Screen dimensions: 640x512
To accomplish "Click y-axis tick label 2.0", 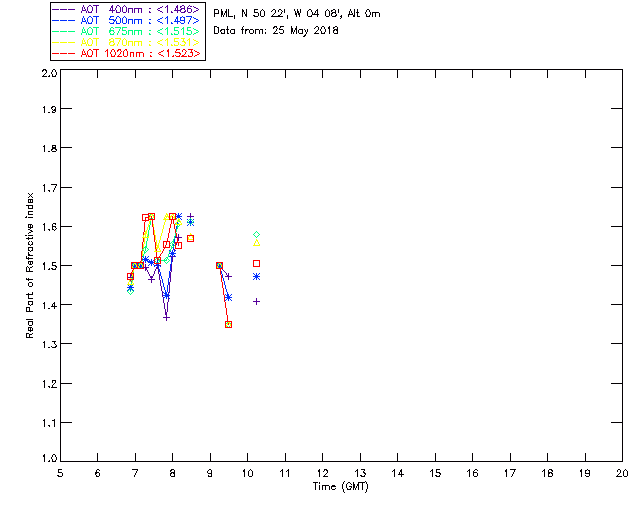I will coord(49,74).
